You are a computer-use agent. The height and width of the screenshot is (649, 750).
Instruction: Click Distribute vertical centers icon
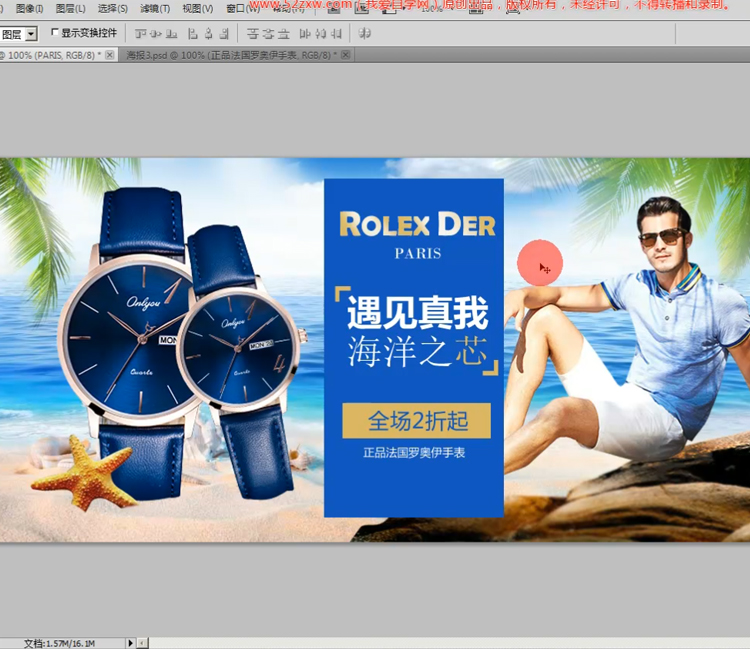click(268, 33)
